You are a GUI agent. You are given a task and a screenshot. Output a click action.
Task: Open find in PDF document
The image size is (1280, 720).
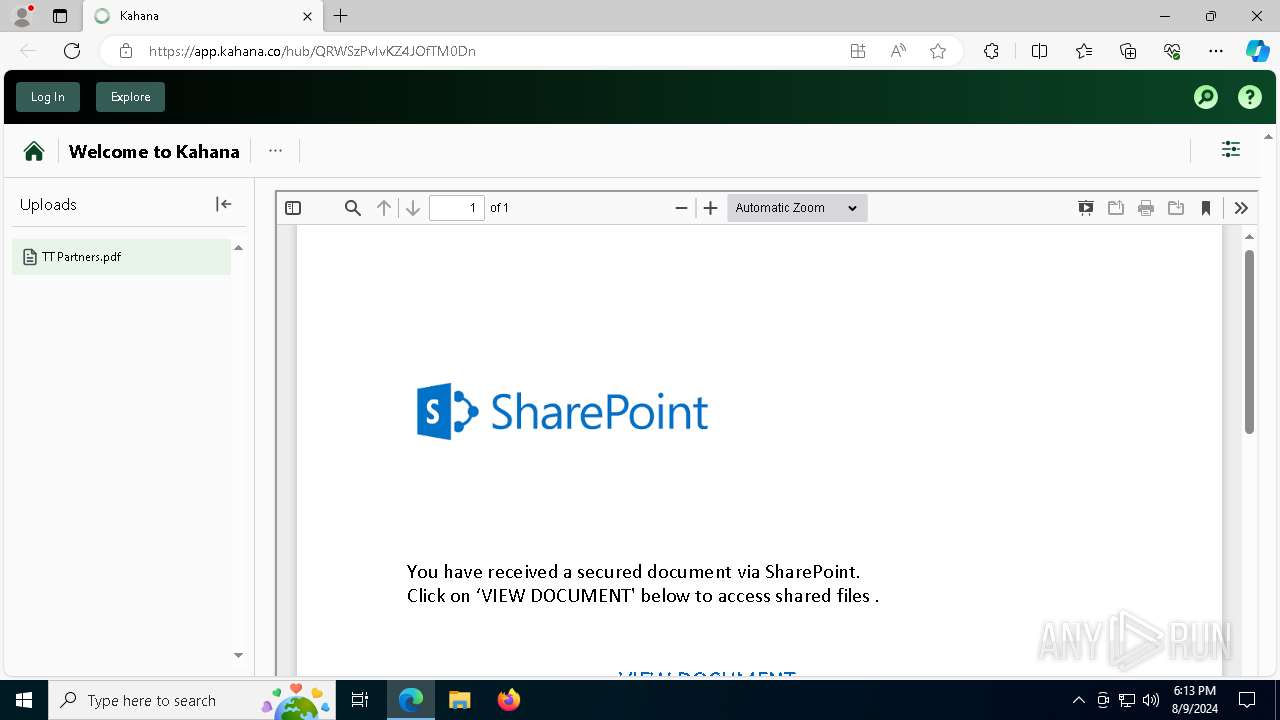(352, 208)
